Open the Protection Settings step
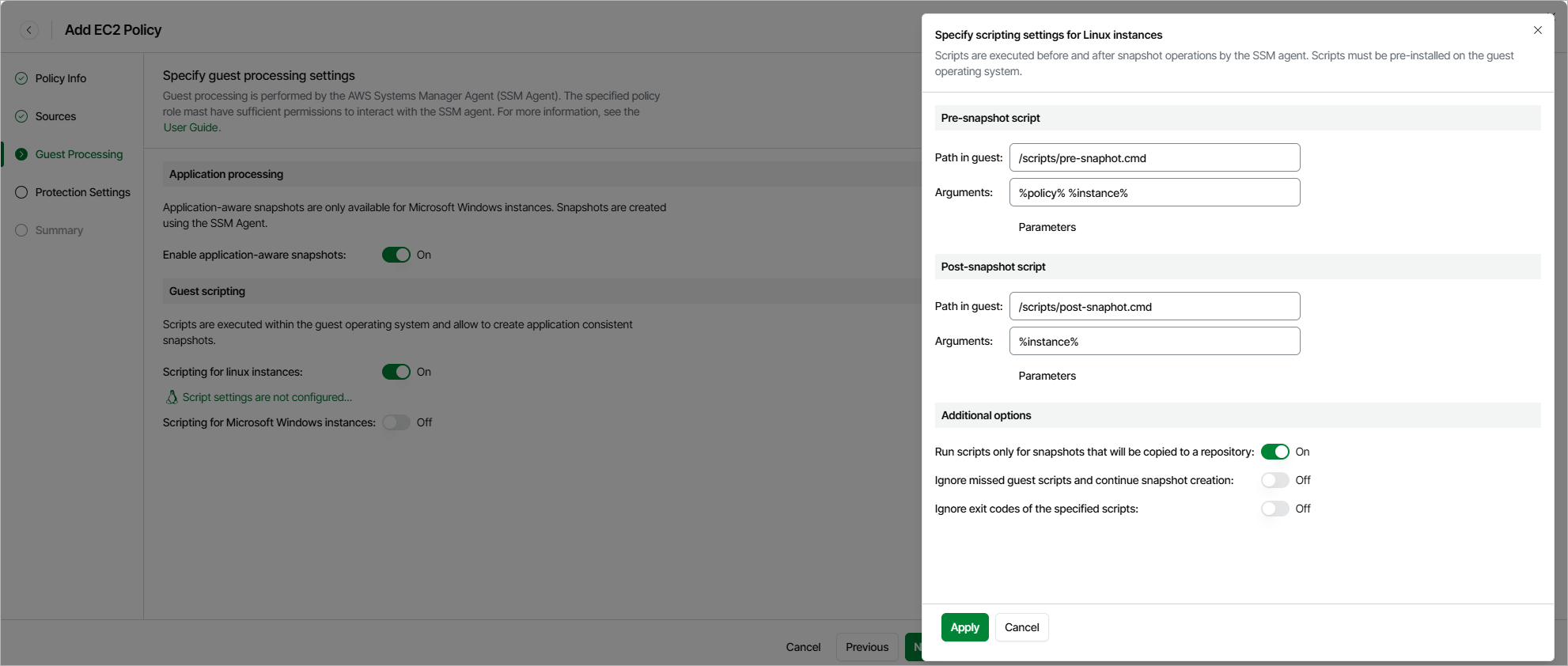The width and height of the screenshot is (1568, 666). pyautogui.click(x=82, y=192)
